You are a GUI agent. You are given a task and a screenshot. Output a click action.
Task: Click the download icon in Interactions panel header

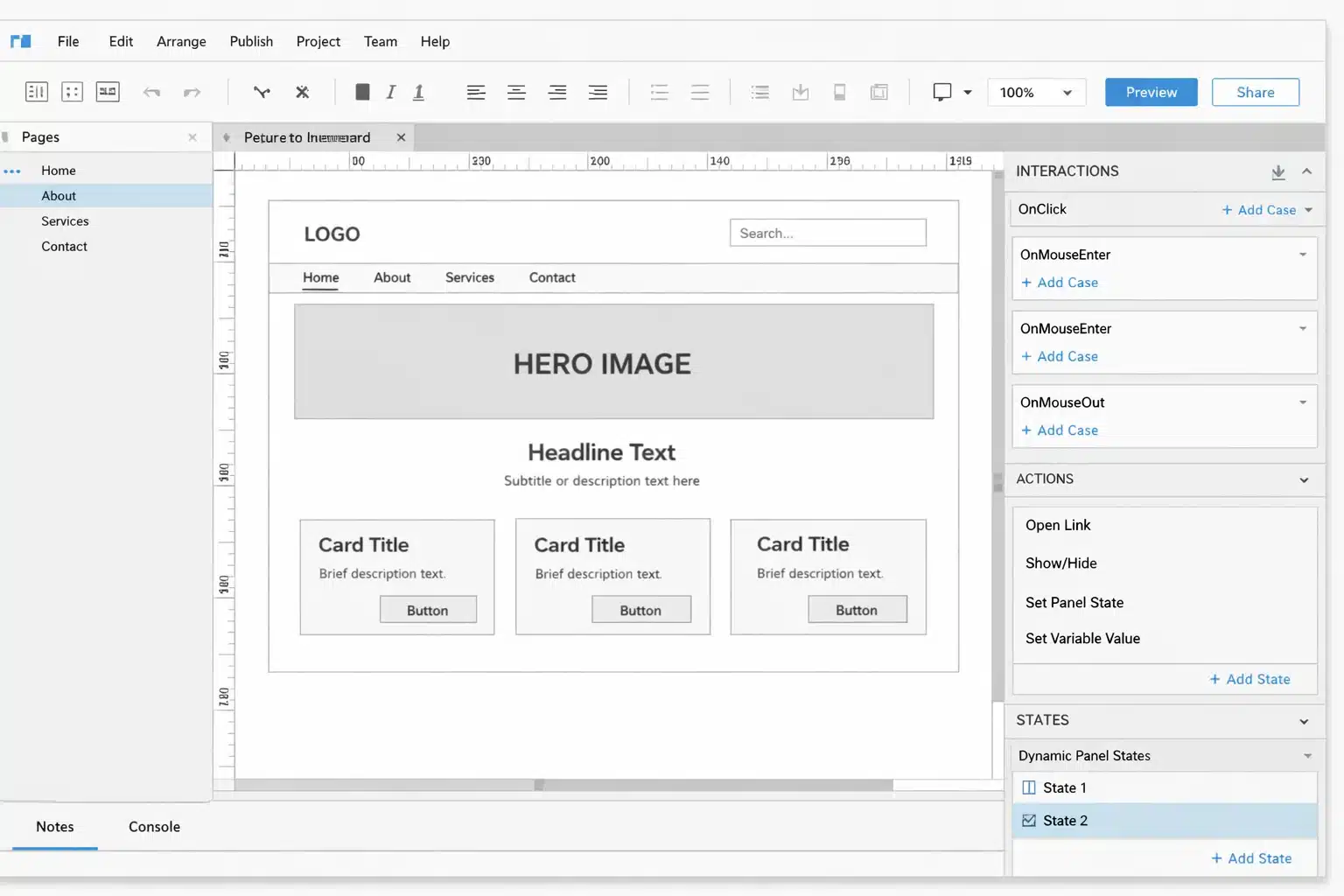(x=1278, y=171)
